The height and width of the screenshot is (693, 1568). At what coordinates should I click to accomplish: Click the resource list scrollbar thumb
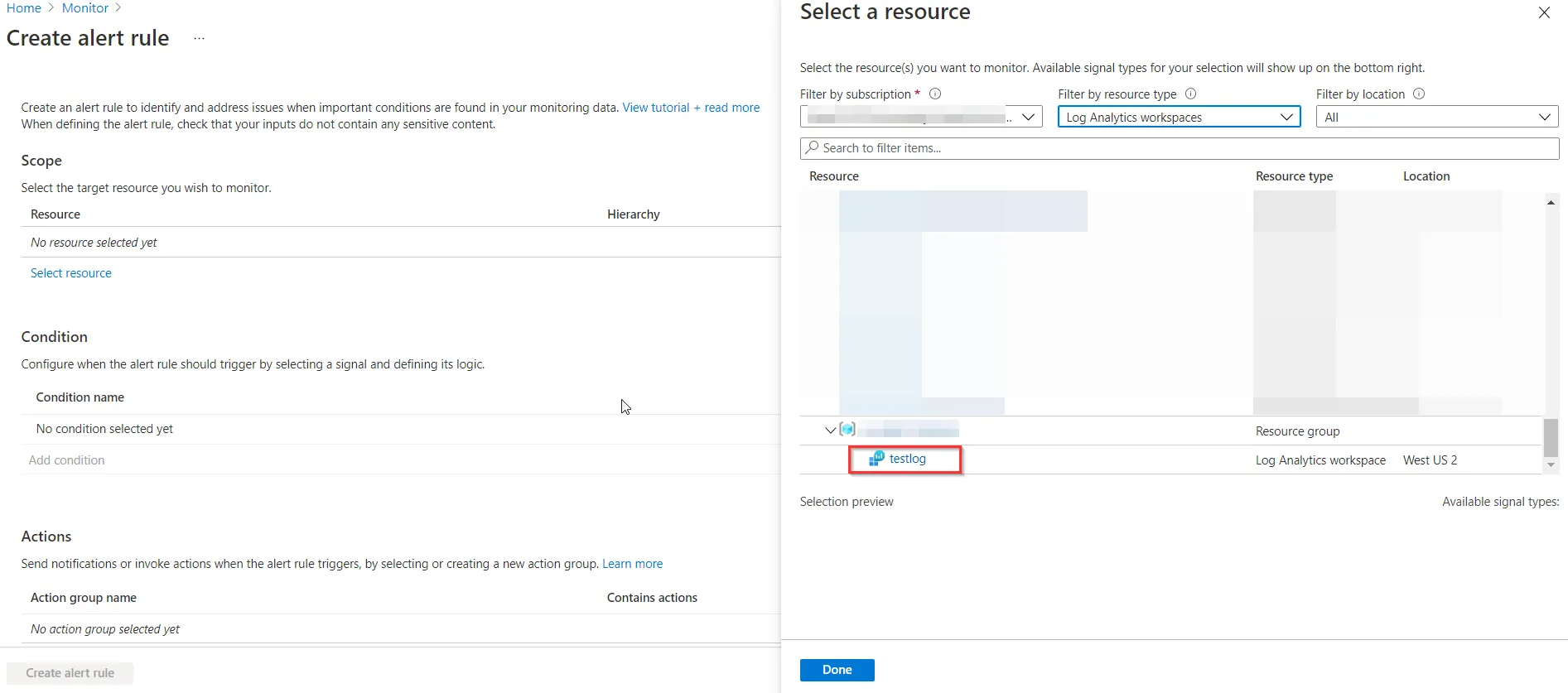coord(1551,437)
